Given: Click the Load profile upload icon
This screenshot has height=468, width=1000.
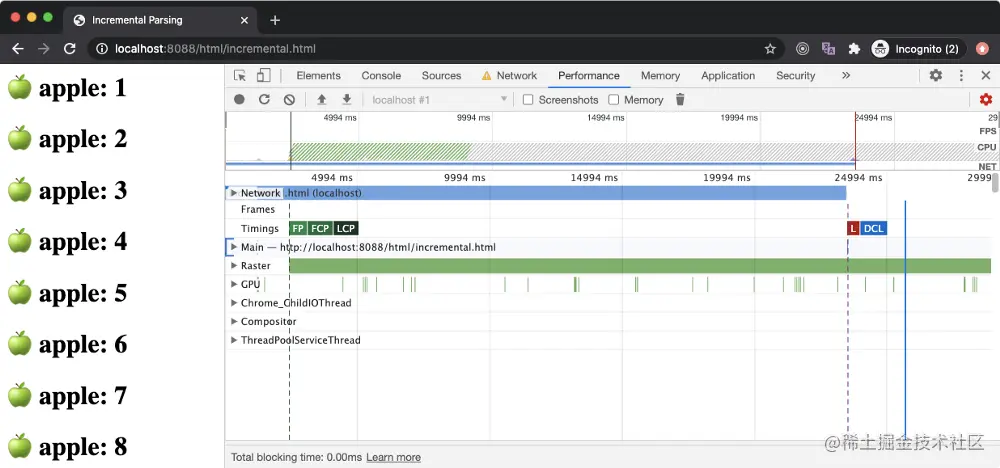Looking at the screenshot, I should coord(321,99).
